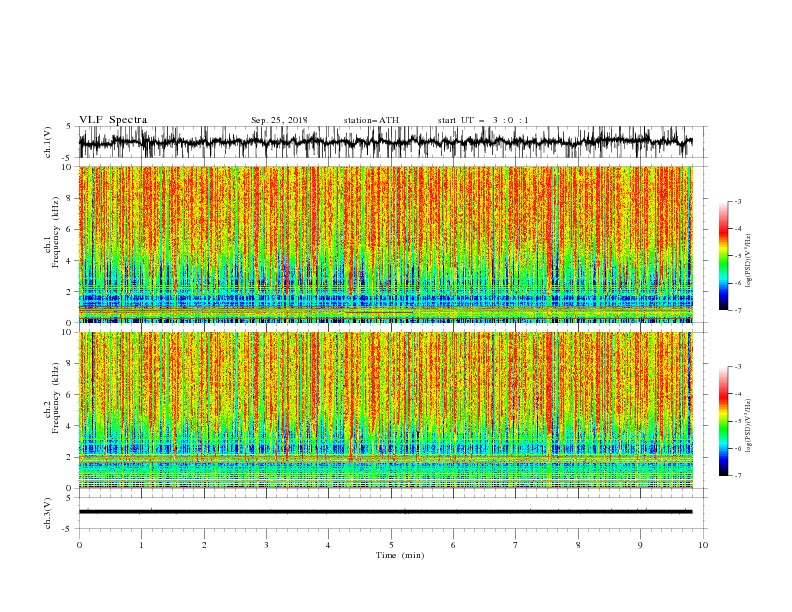Screen dimensions: 792x612
Task: Click time axis tick label '0'
Action: [79, 545]
